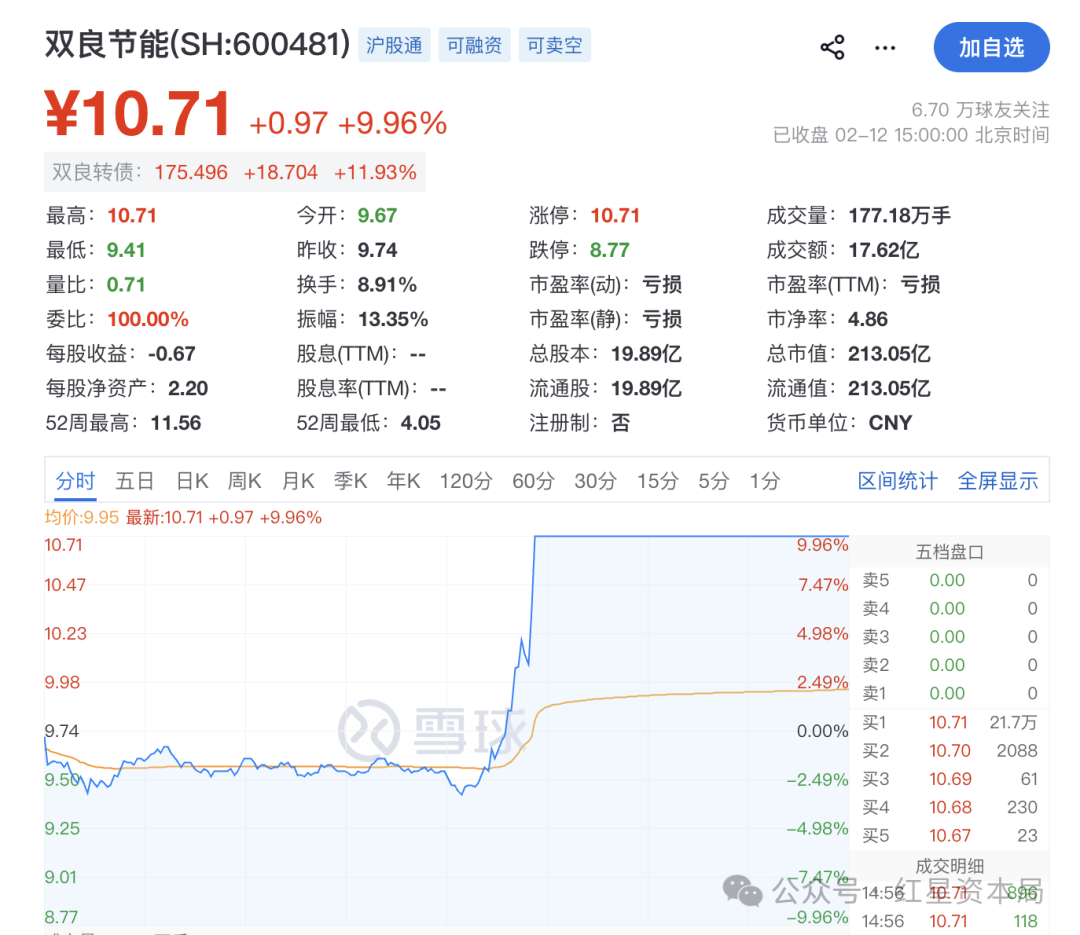Viewport: 1080px width, 935px height.
Task: Click the 换手 value 8.91%
Action: click(x=387, y=285)
